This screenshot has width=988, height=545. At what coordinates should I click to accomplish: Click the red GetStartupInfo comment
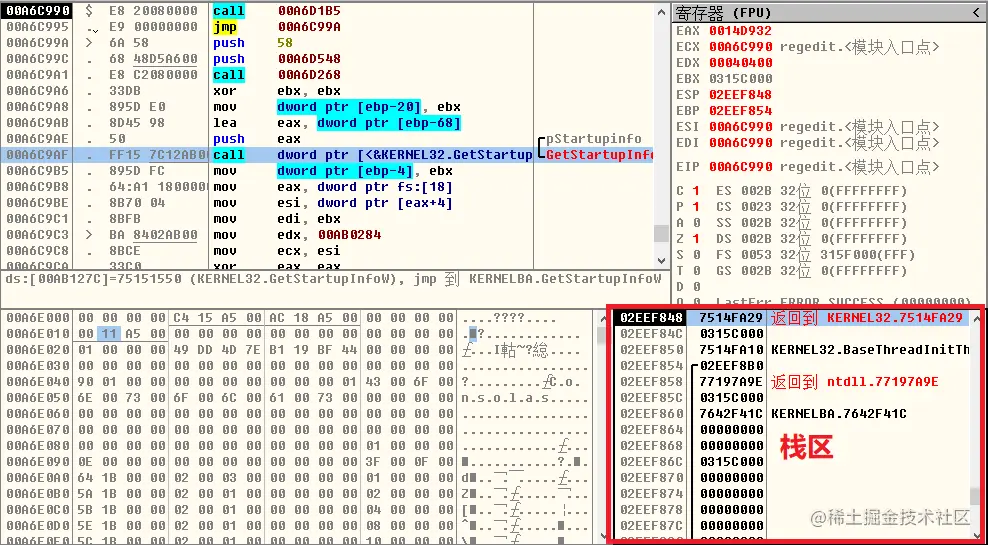click(599, 155)
